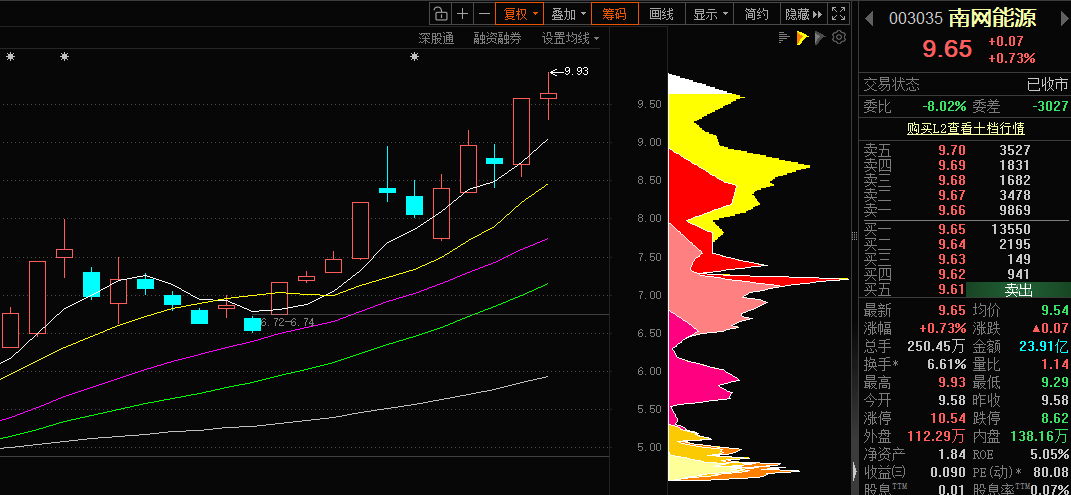Viewport: 1071px width, 495px height.
Task: Click the 金额 value 23.91亿
Action: [1044, 346]
